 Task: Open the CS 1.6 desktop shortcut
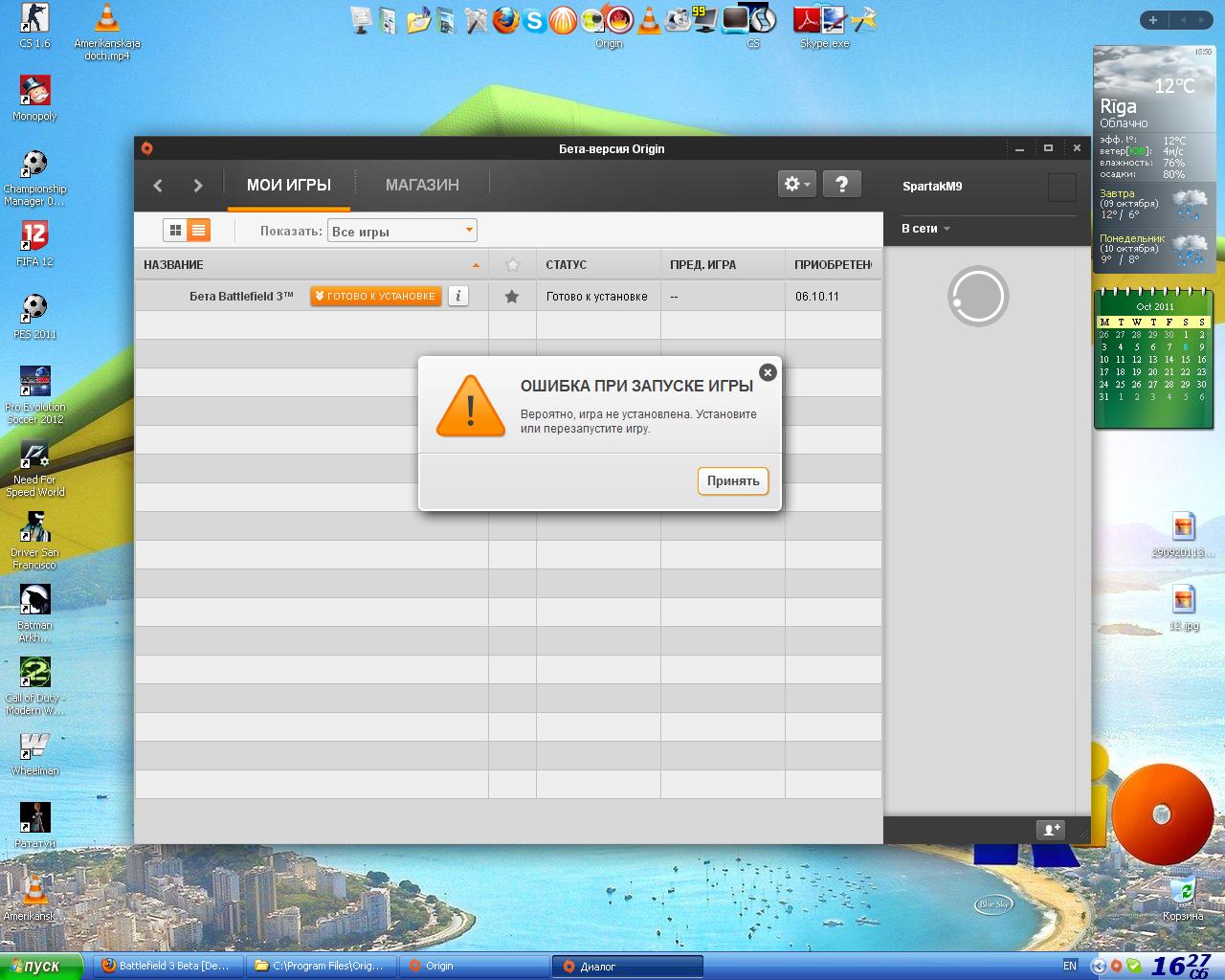point(34,27)
